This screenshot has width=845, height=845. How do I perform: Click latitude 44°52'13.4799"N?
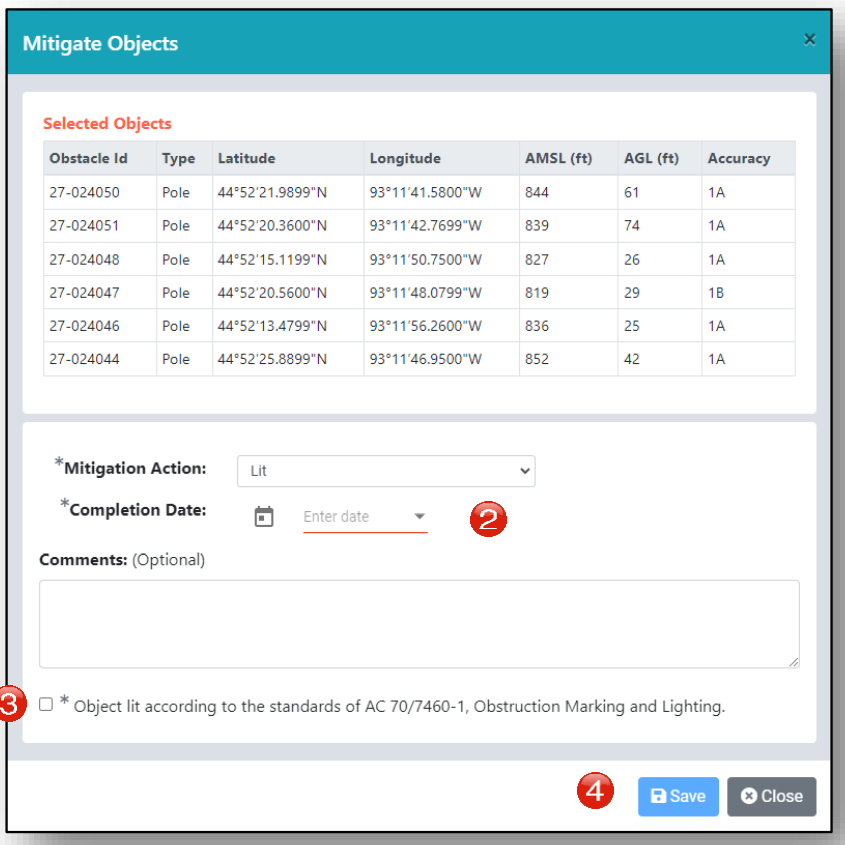point(272,326)
